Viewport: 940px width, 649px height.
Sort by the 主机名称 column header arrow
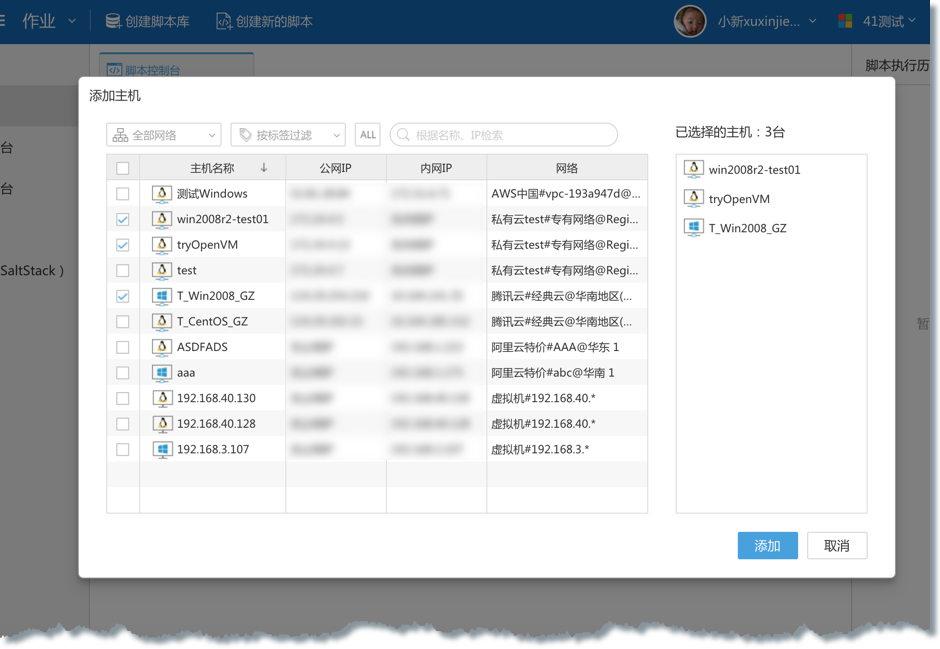point(264,168)
